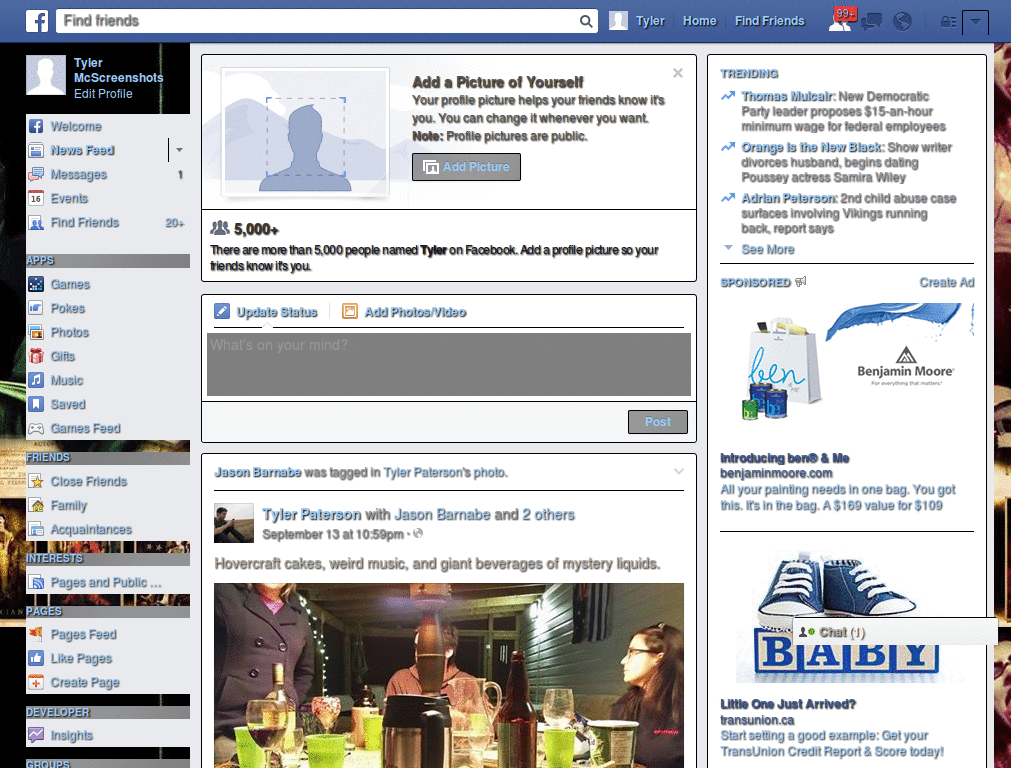Viewport: 1024px width, 768px height.
Task: Open Home in the top bar
Action: click(699, 21)
